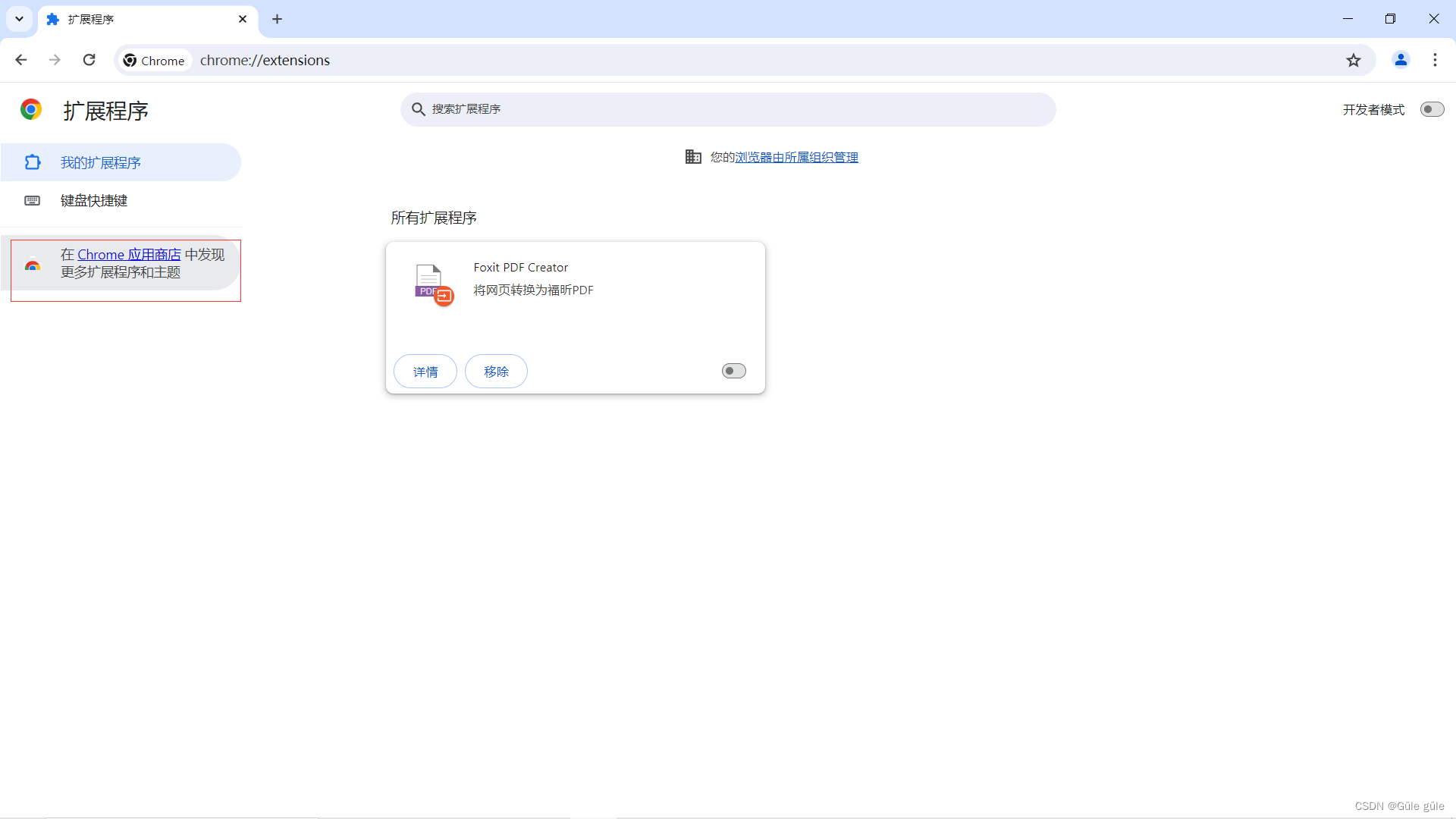Reload the extensions page
The height and width of the screenshot is (819, 1456).
(89, 60)
